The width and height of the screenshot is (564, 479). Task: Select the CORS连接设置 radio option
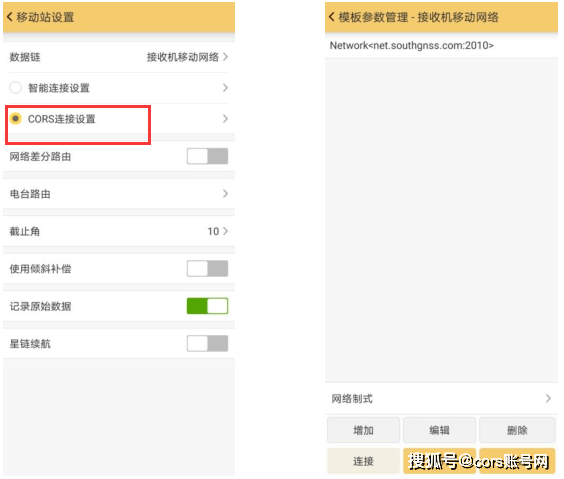15,118
